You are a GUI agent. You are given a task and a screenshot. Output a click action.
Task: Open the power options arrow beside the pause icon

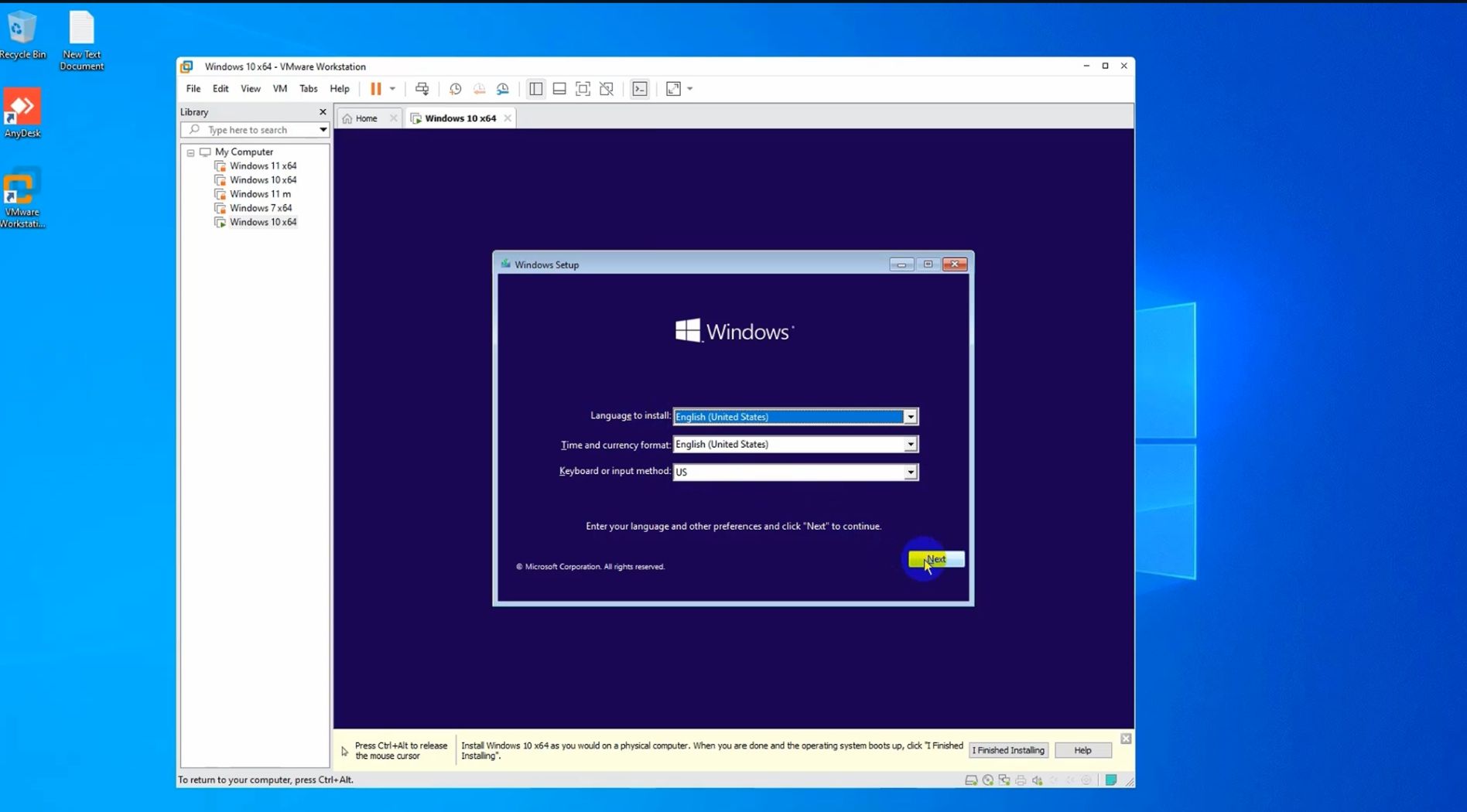(392, 89)
